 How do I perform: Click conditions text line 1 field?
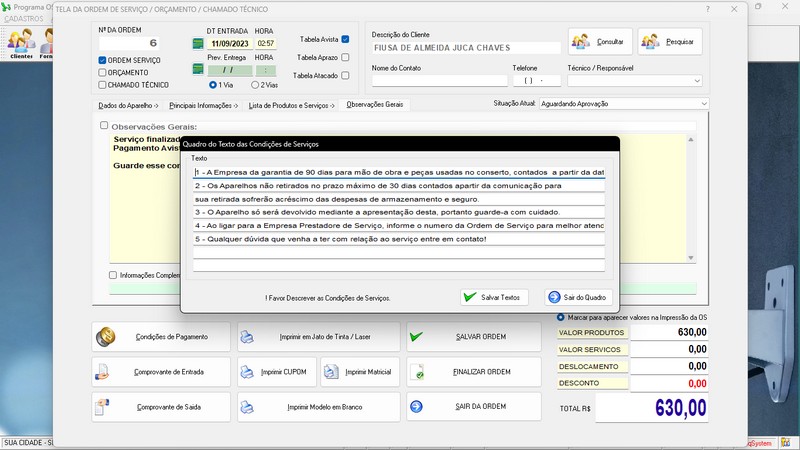399,172
